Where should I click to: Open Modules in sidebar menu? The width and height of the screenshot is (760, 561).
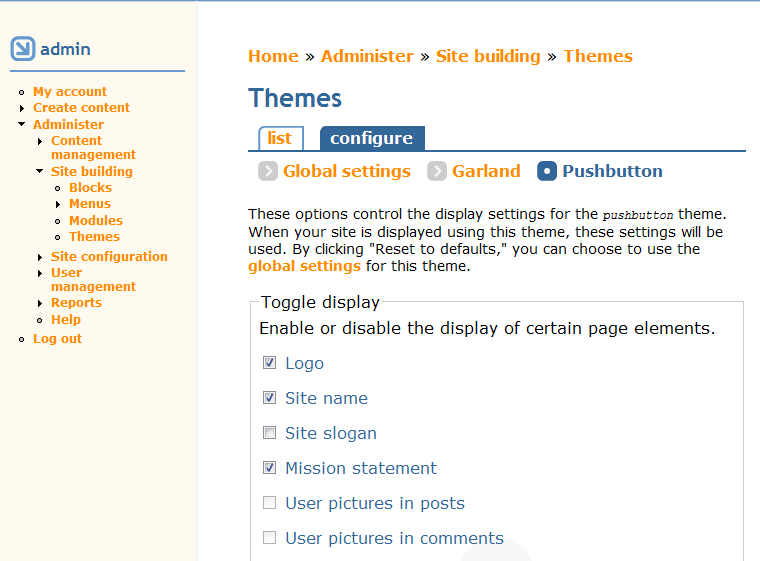pos(95,221)
